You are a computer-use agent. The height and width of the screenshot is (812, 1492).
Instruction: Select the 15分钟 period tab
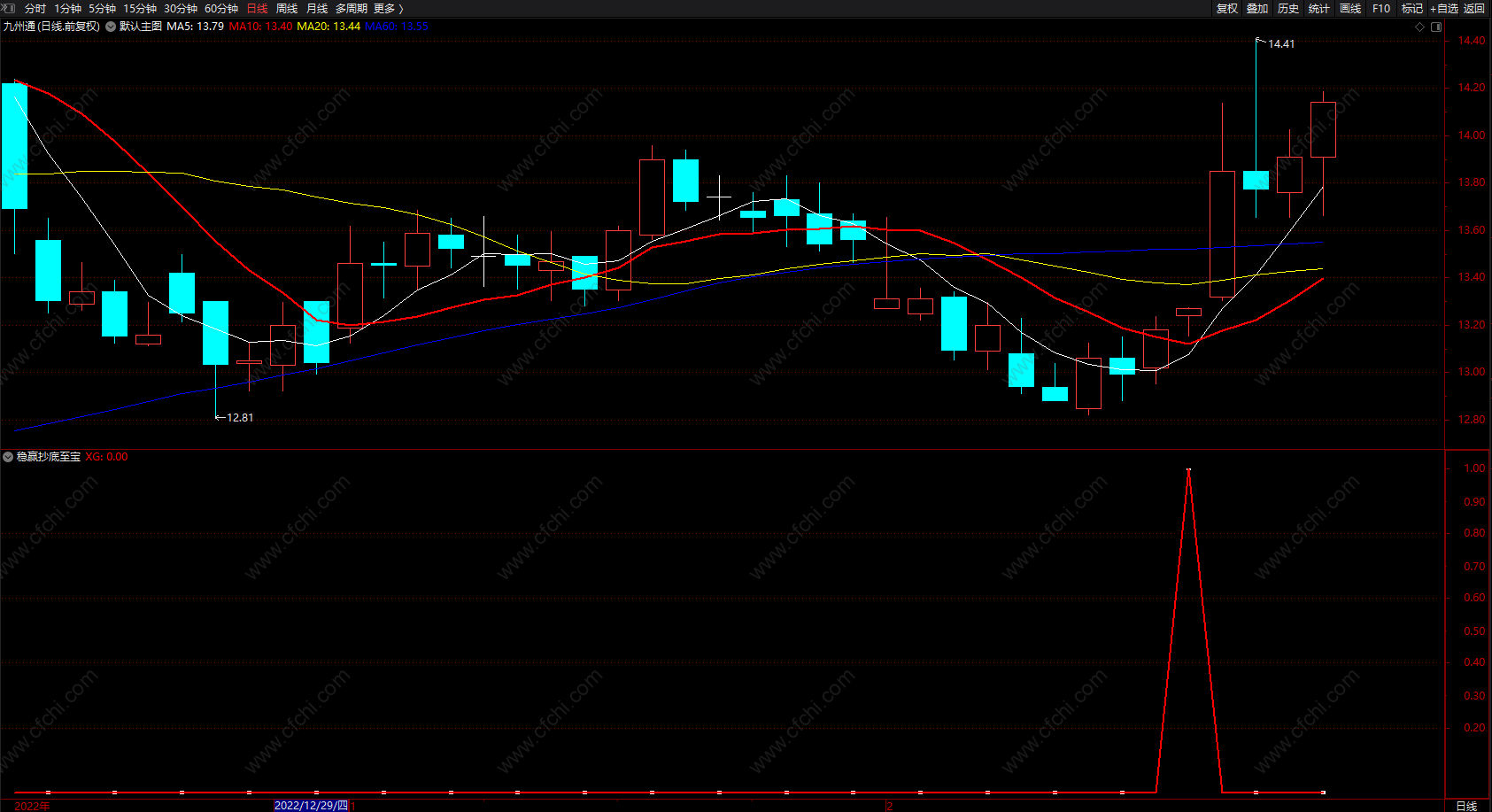pos(140,8)
